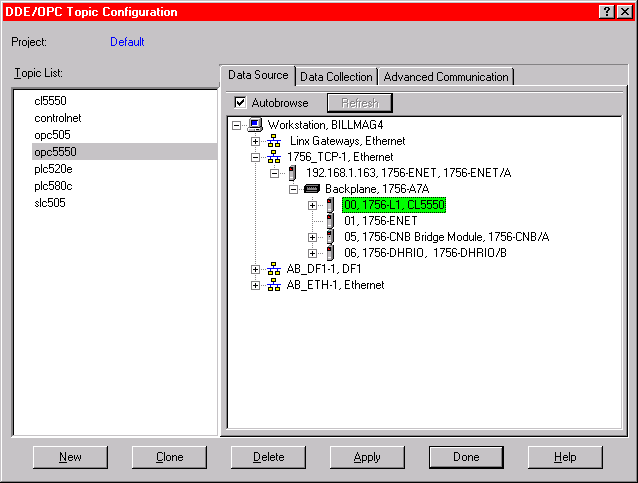Viewport: 638px width, 483px height.
Task: Delete the selected topic
Action: pos(268,457)
